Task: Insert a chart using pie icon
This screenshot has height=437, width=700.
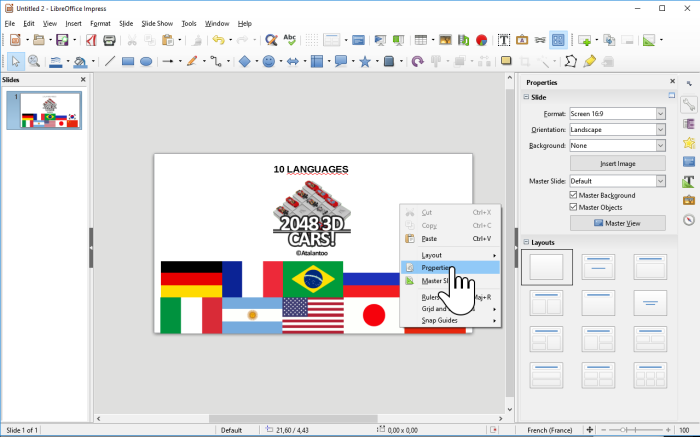Action: [481, 40]
